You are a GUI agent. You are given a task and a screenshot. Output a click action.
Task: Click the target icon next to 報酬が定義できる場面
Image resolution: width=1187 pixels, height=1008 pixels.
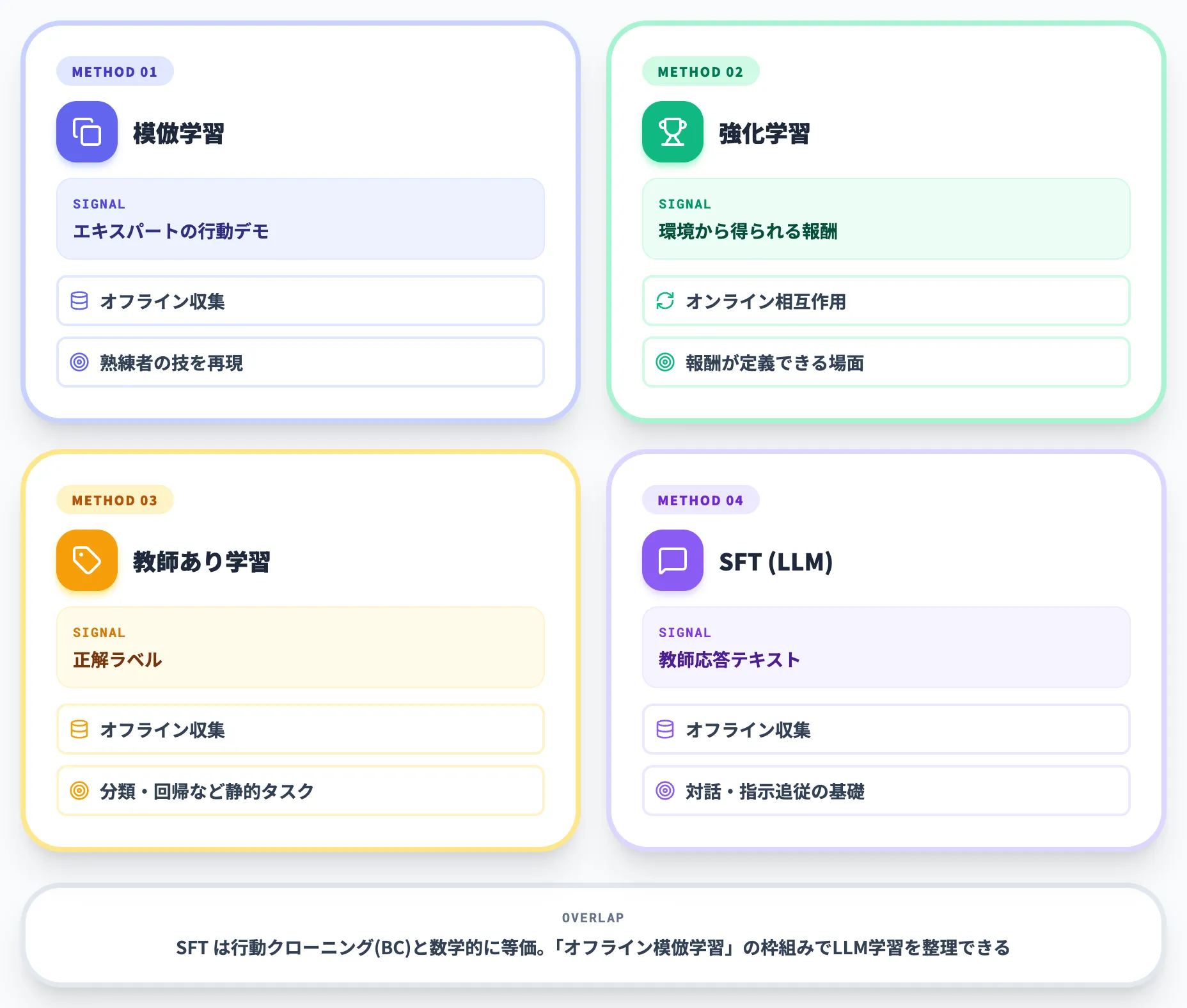(x=665, y=362)
